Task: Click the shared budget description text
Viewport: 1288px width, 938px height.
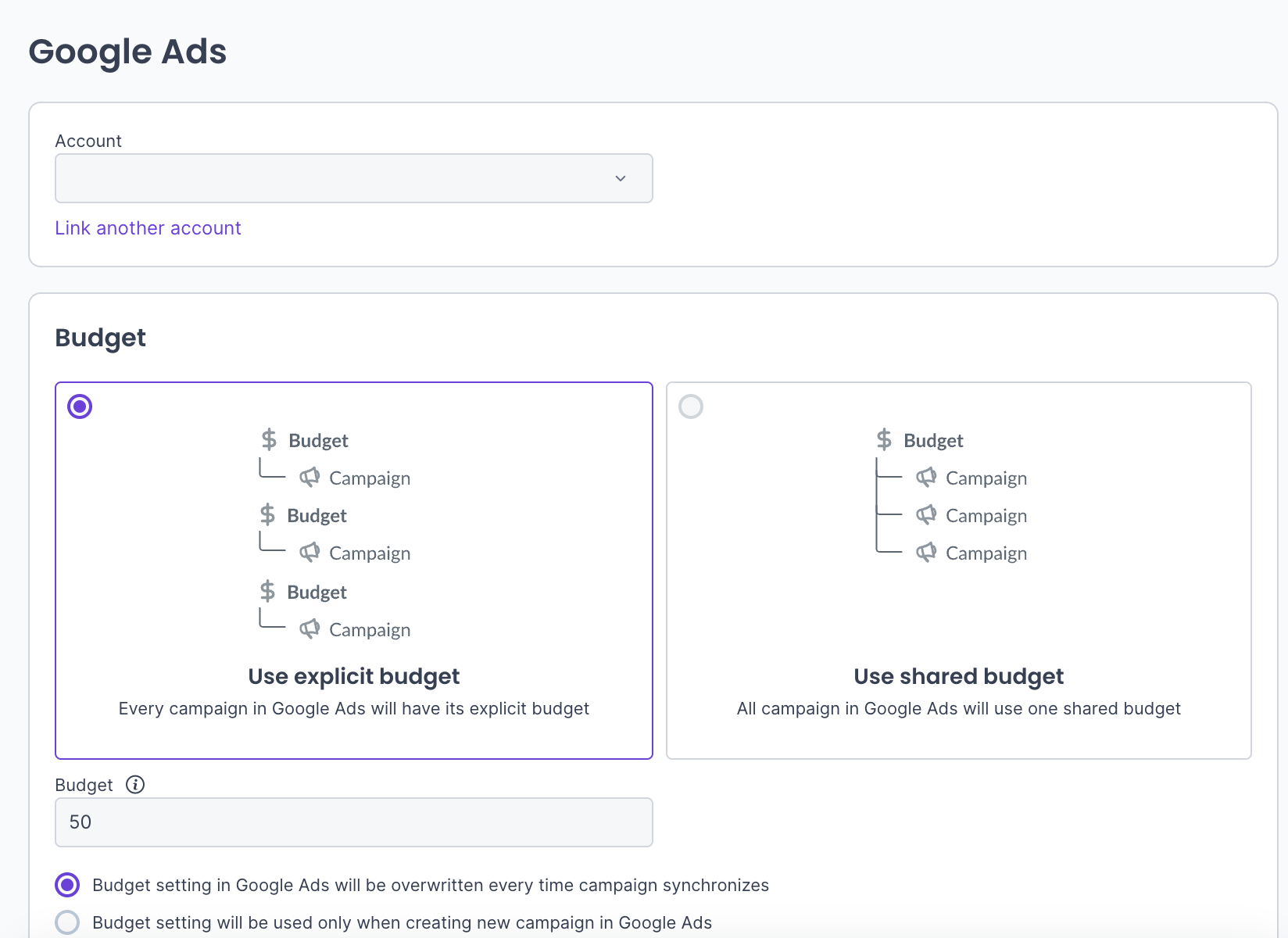Action: tap(958, 709)
